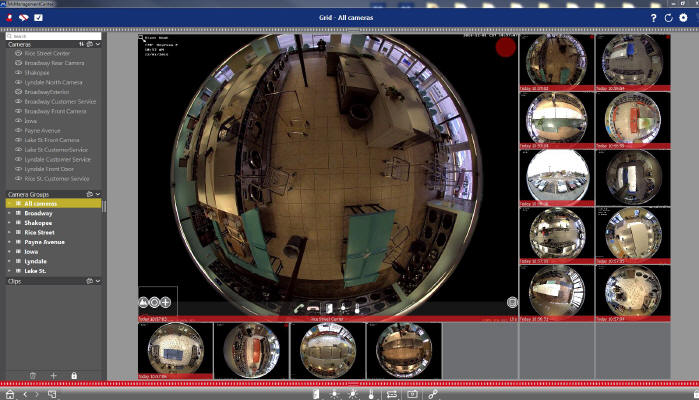Answer call with green phone icon

coord(299,308)
